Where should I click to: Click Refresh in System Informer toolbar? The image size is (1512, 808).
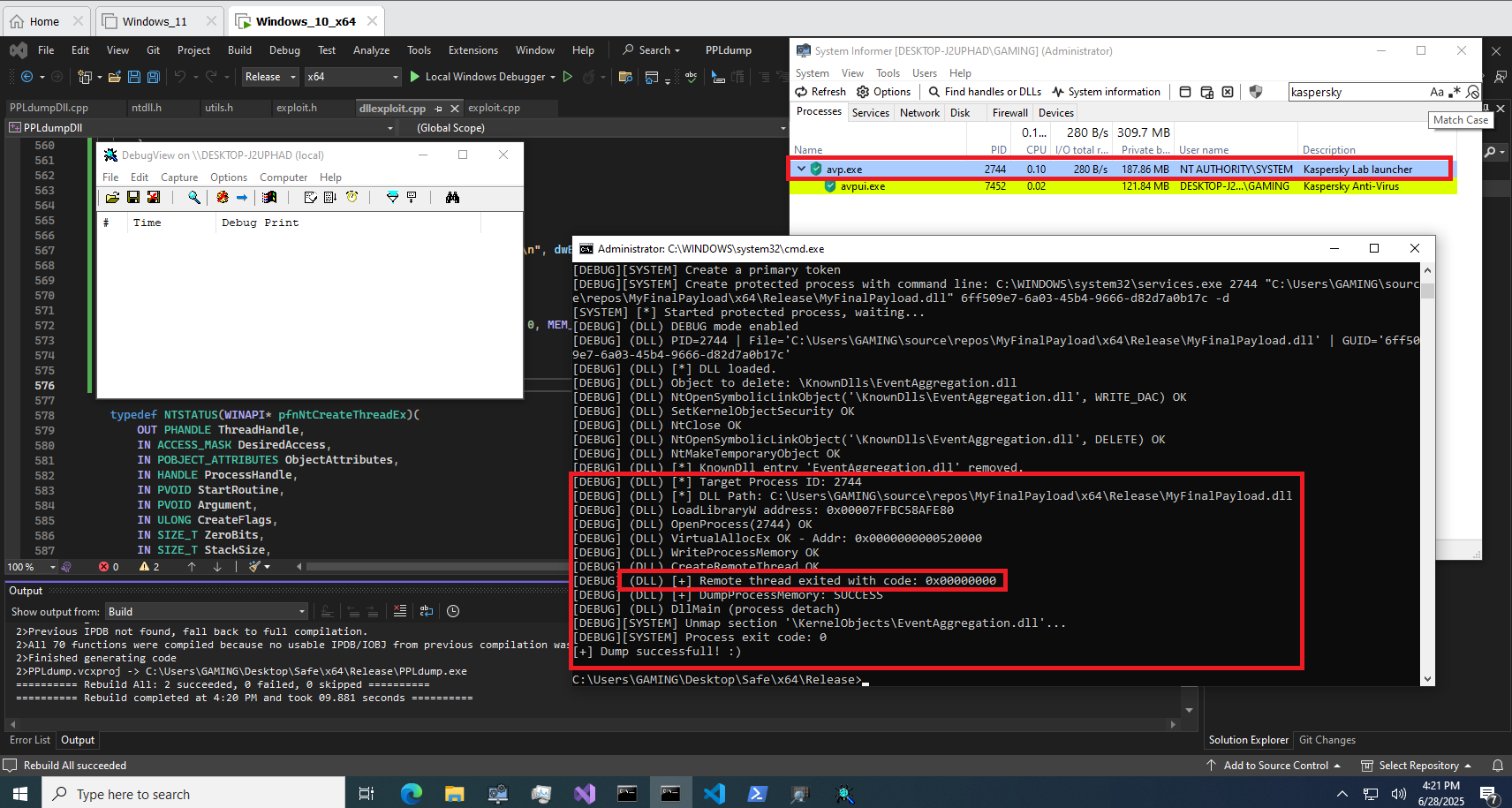point(820,92)
